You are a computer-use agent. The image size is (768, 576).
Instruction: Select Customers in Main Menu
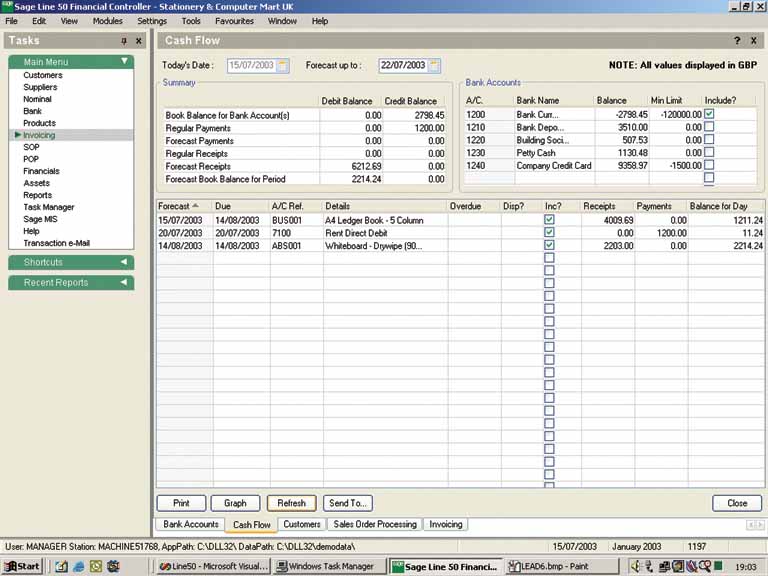[43, 75]
